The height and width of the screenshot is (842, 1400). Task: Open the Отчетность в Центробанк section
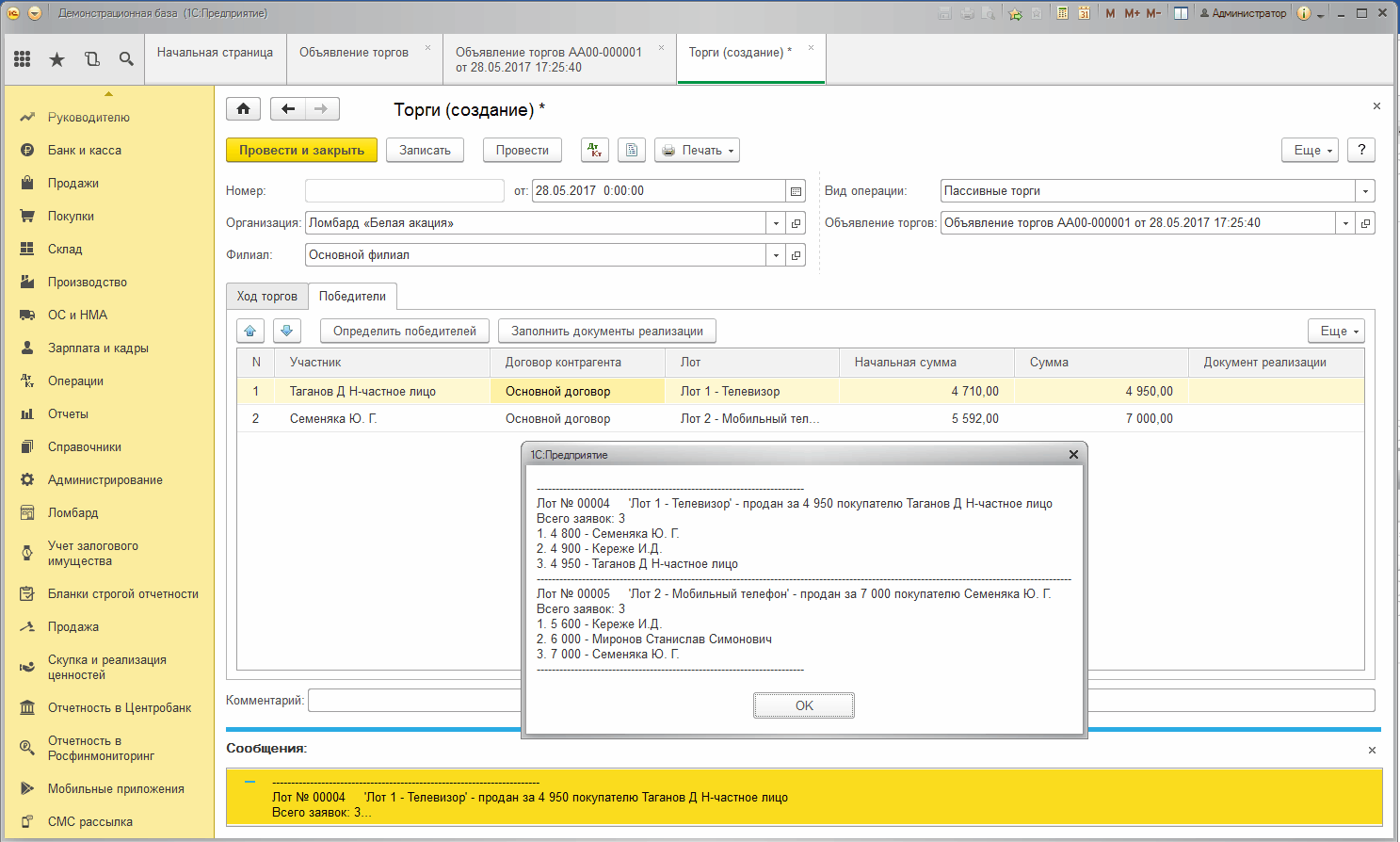point(120,708)
